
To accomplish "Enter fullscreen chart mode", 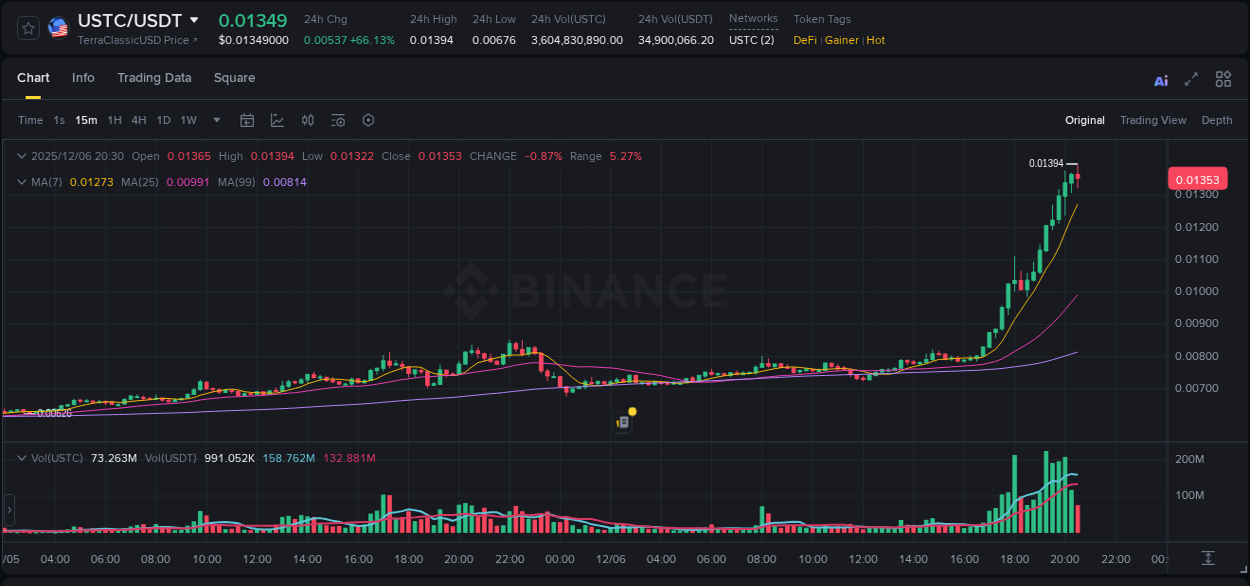I will [x=1190, y=79].
